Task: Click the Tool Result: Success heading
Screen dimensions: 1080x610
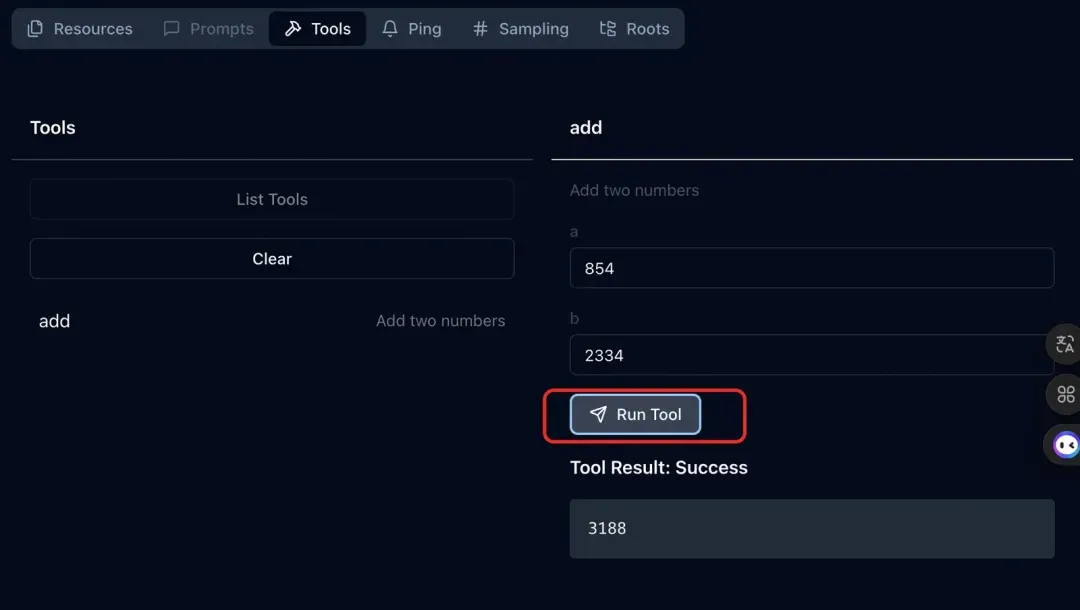Action: (x=658, y=468)
